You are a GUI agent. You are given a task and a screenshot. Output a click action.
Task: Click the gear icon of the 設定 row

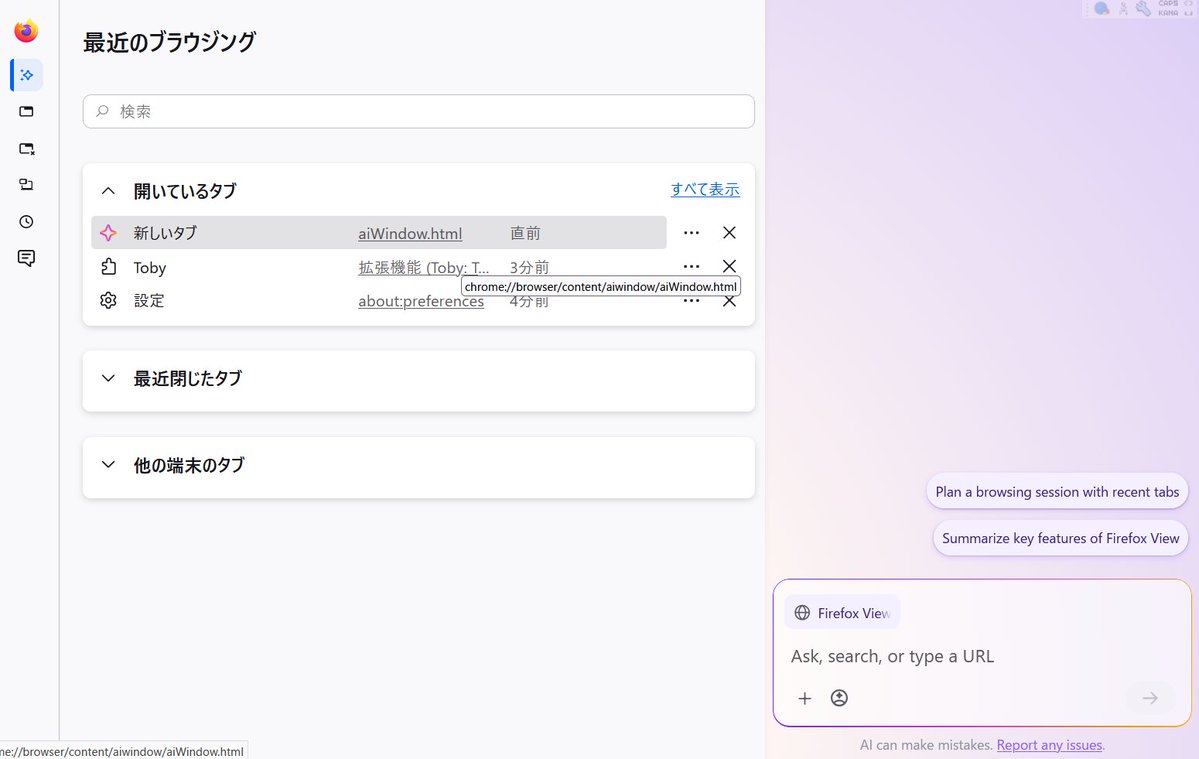[109, 300]
